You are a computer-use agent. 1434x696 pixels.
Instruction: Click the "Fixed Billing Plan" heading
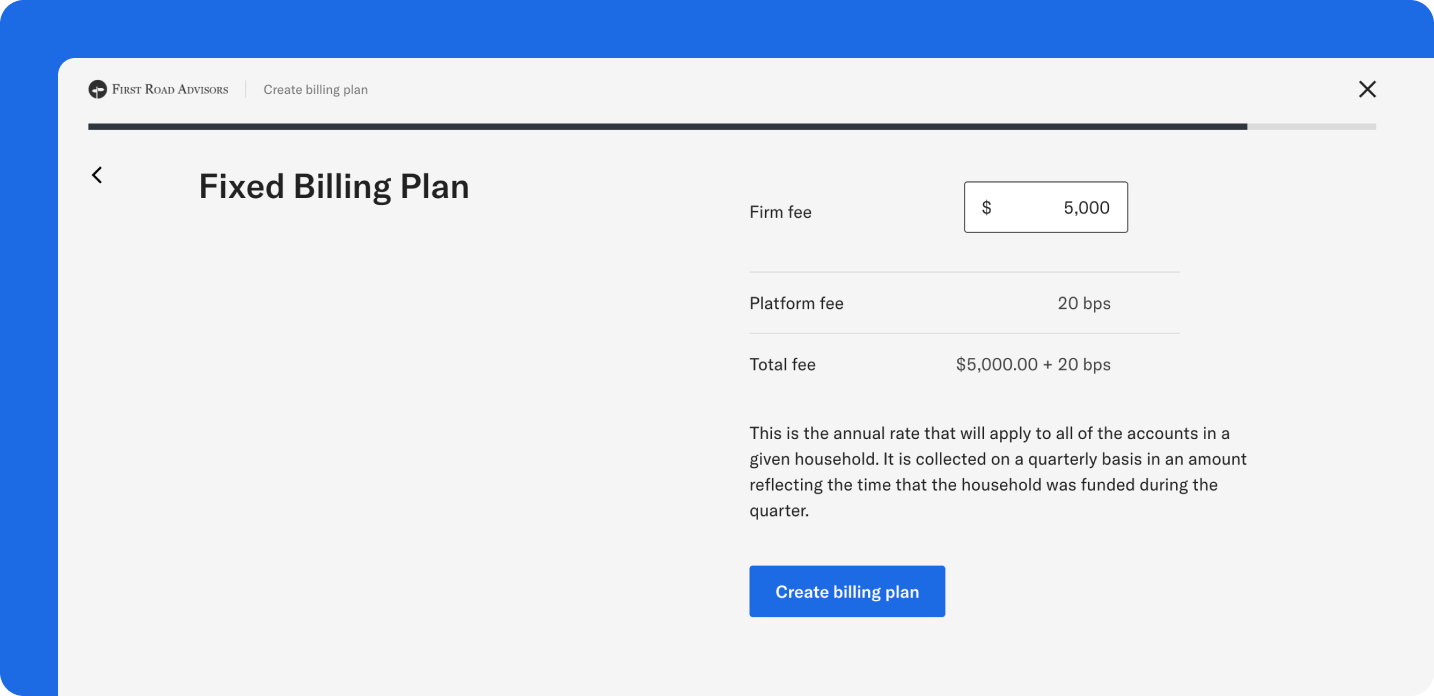[x=334, y=186]
